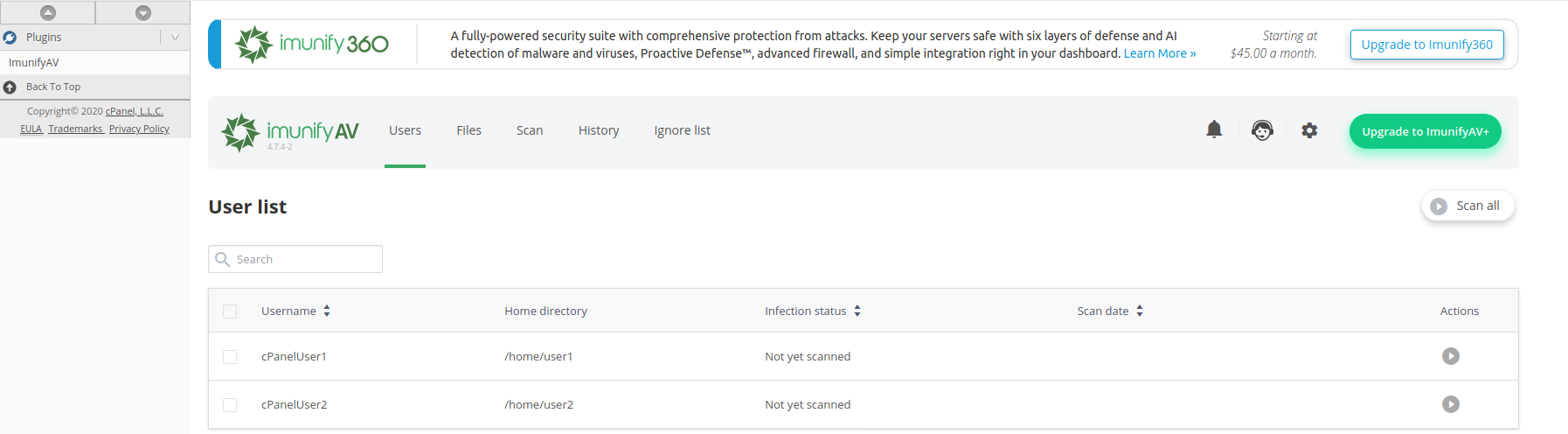
Task: Click the Back To Top arrow icon
Action: pos(10,87)
